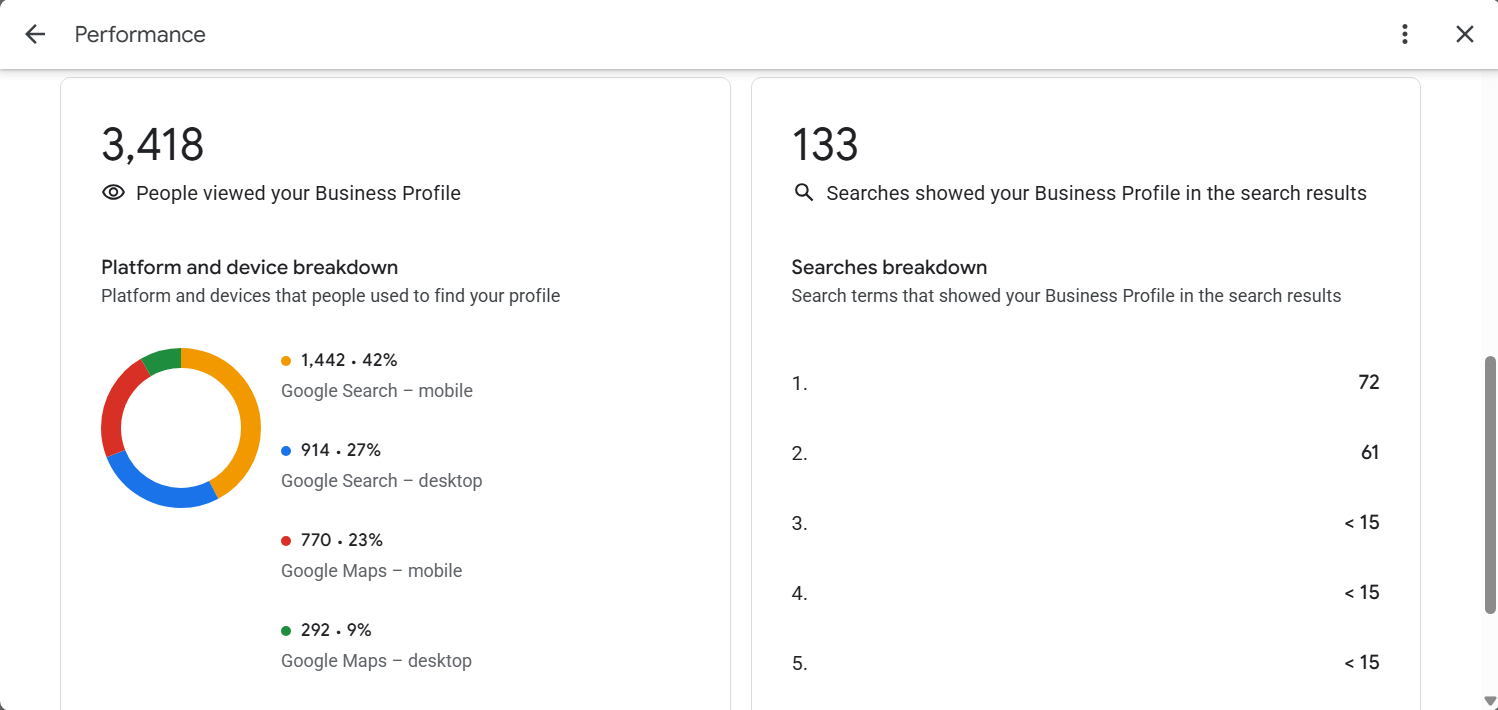1498x710 pixels.
Task: Select search term row 1 with 72
Action: pyautogui.click(x=1085, y=383)
